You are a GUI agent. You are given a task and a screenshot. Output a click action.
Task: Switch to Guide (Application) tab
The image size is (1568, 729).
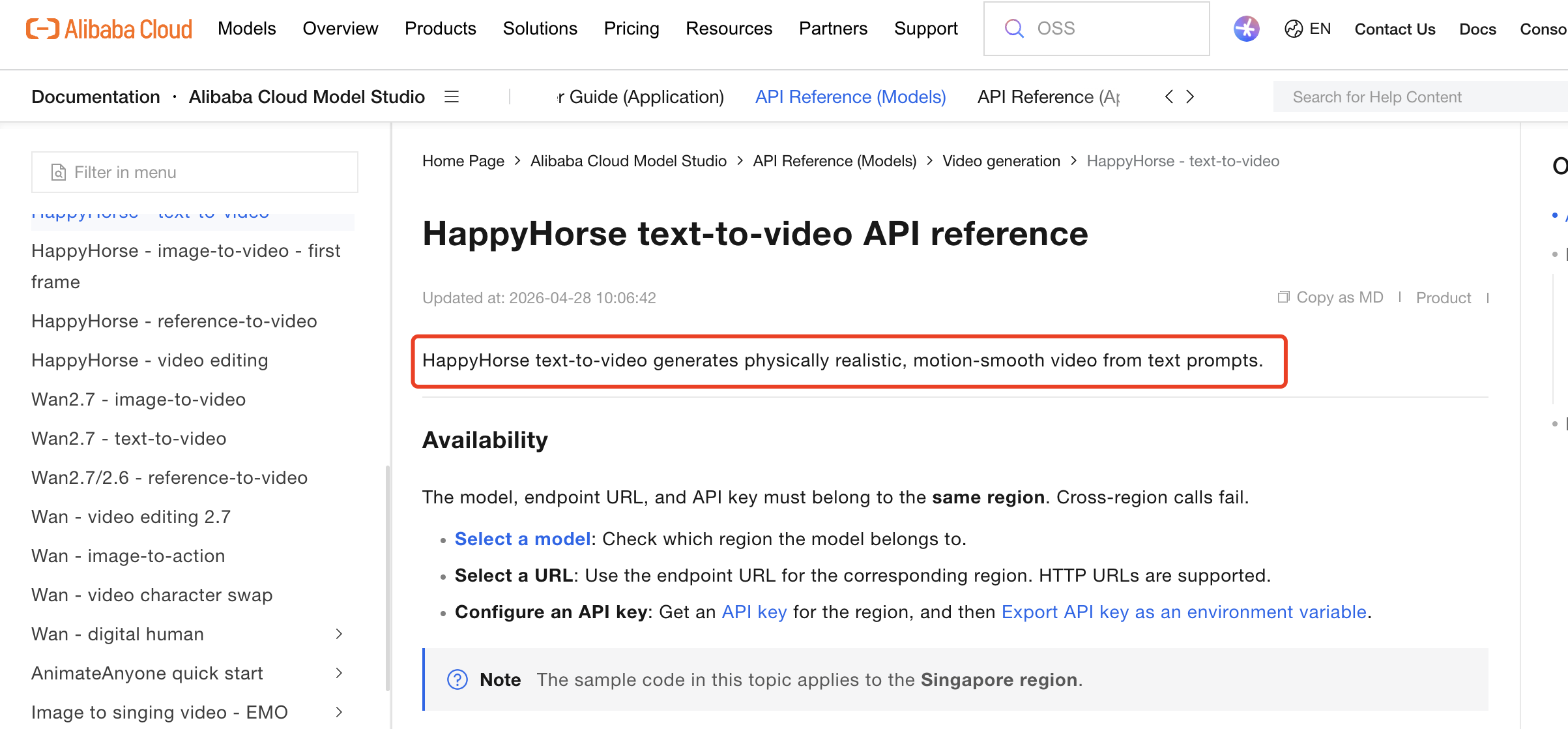(641, 97)
